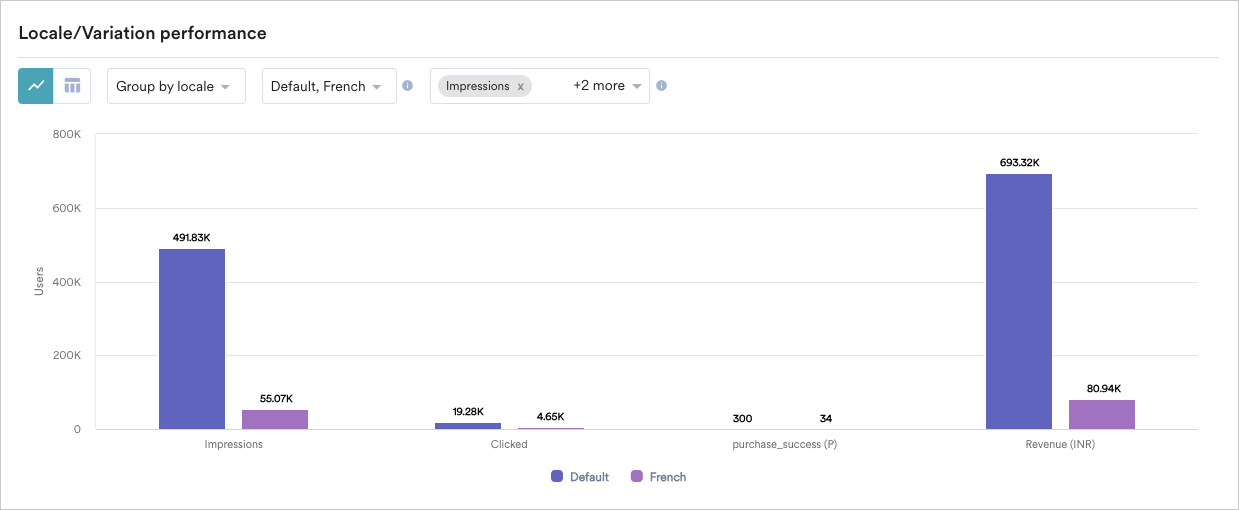Click the purchase_success (P) axis label
This screenshot has width=1239, height=510.
[784, 445]
